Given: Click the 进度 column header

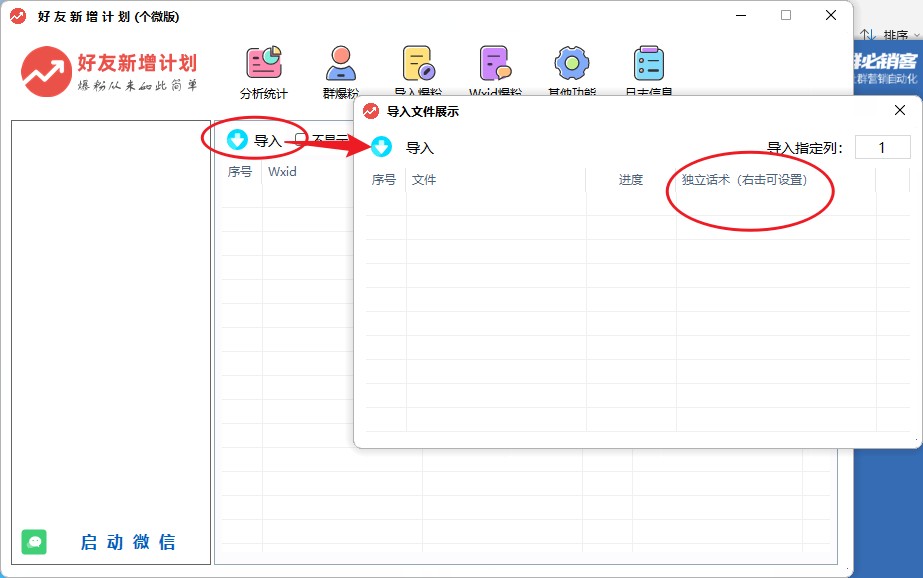Looking at the screenshot, I should click(631, 180).
